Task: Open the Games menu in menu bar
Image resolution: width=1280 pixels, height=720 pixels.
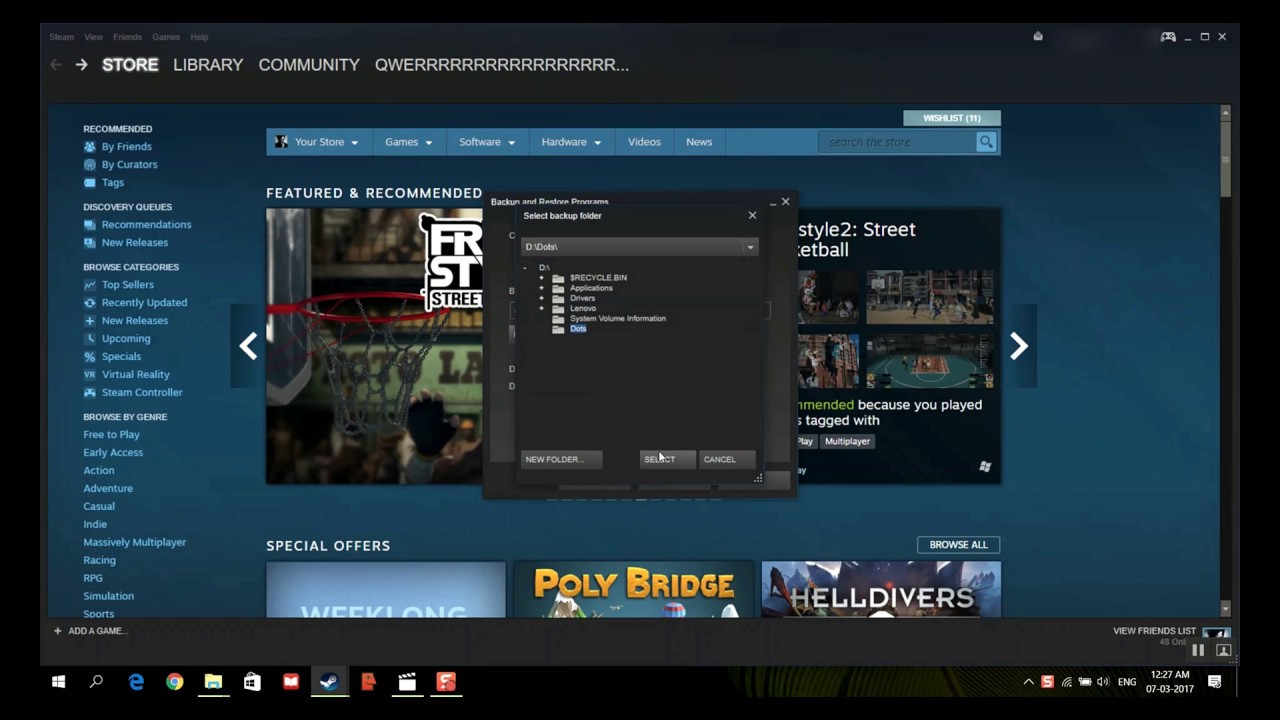Action: (166, 37)
